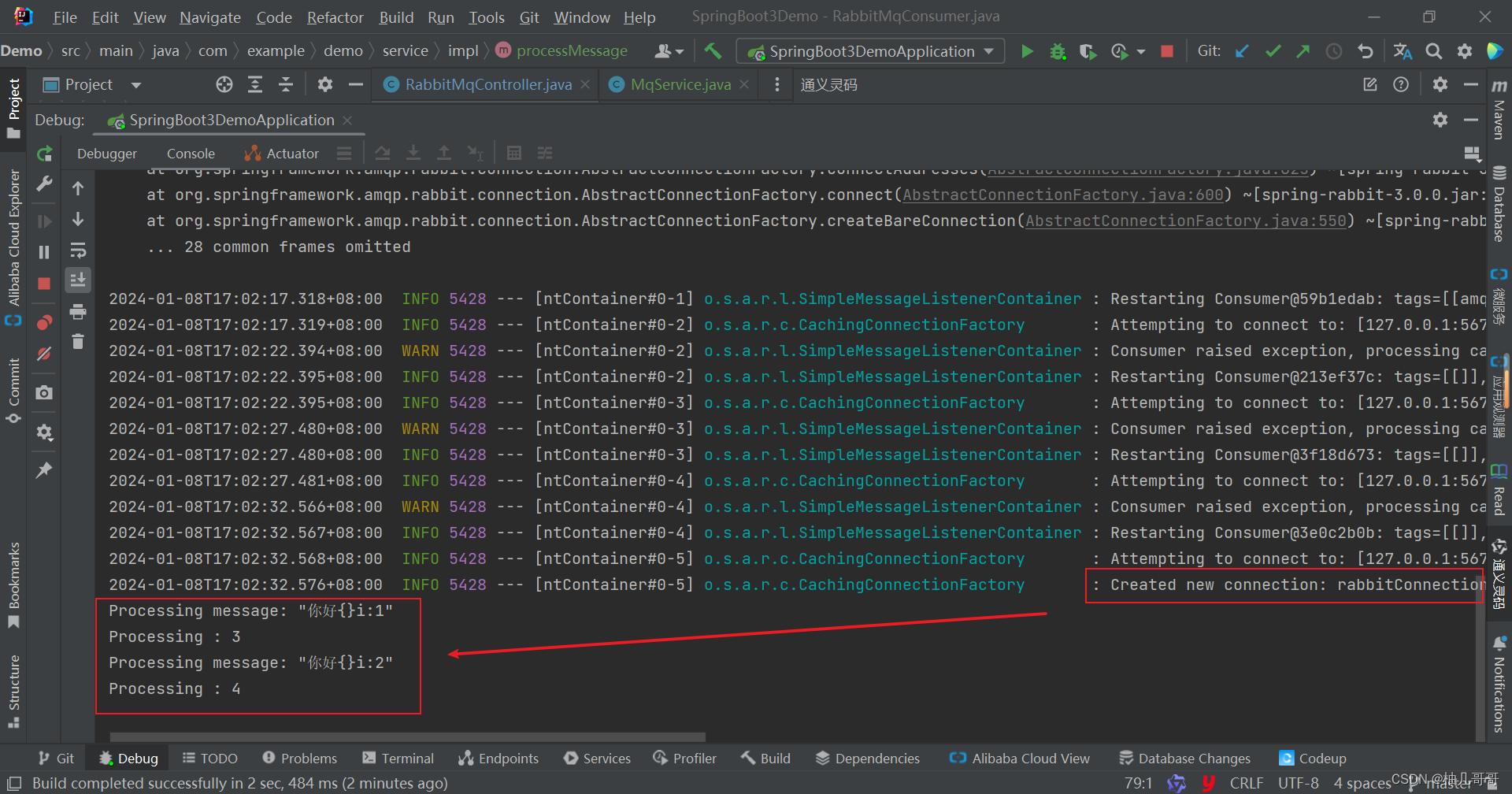Open the Actuator tab
1512x794 pixels.
(282, 154)
